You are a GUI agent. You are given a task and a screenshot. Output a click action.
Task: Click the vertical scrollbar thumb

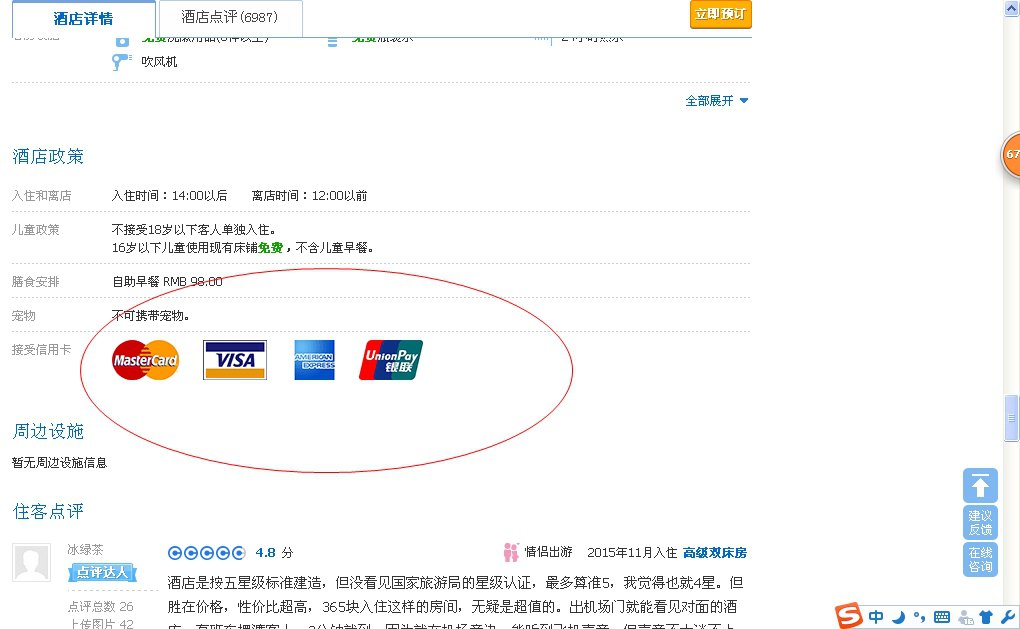click(1012, 418)
